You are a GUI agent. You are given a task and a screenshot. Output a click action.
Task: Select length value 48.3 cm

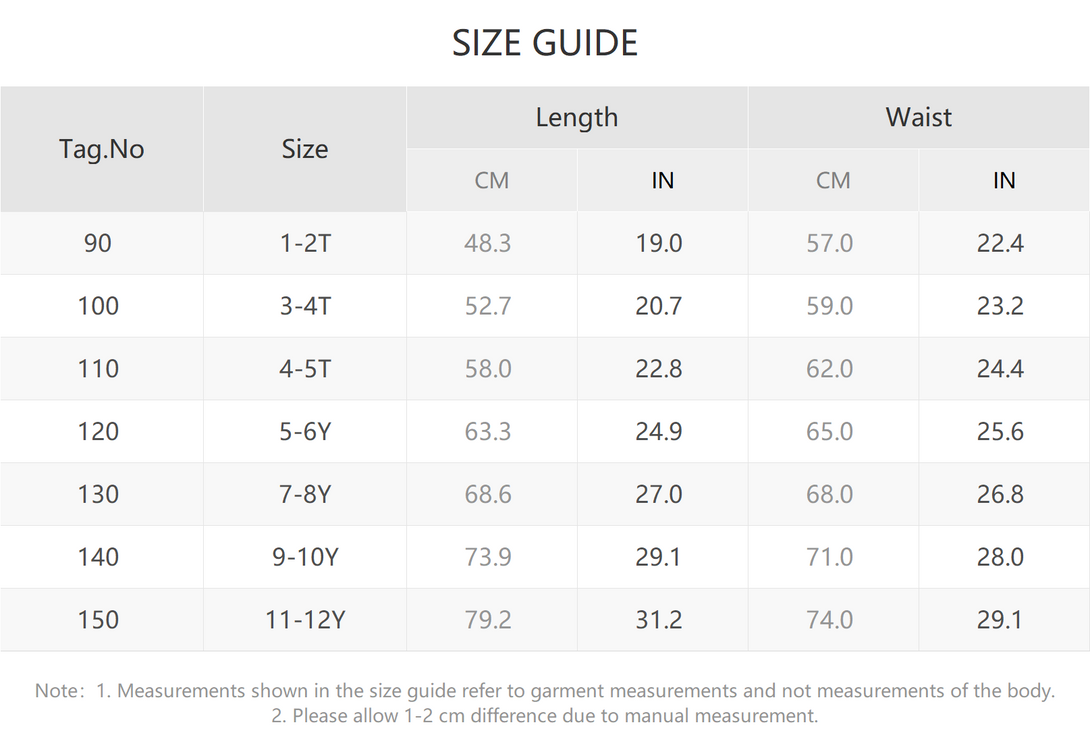(491, 243)
